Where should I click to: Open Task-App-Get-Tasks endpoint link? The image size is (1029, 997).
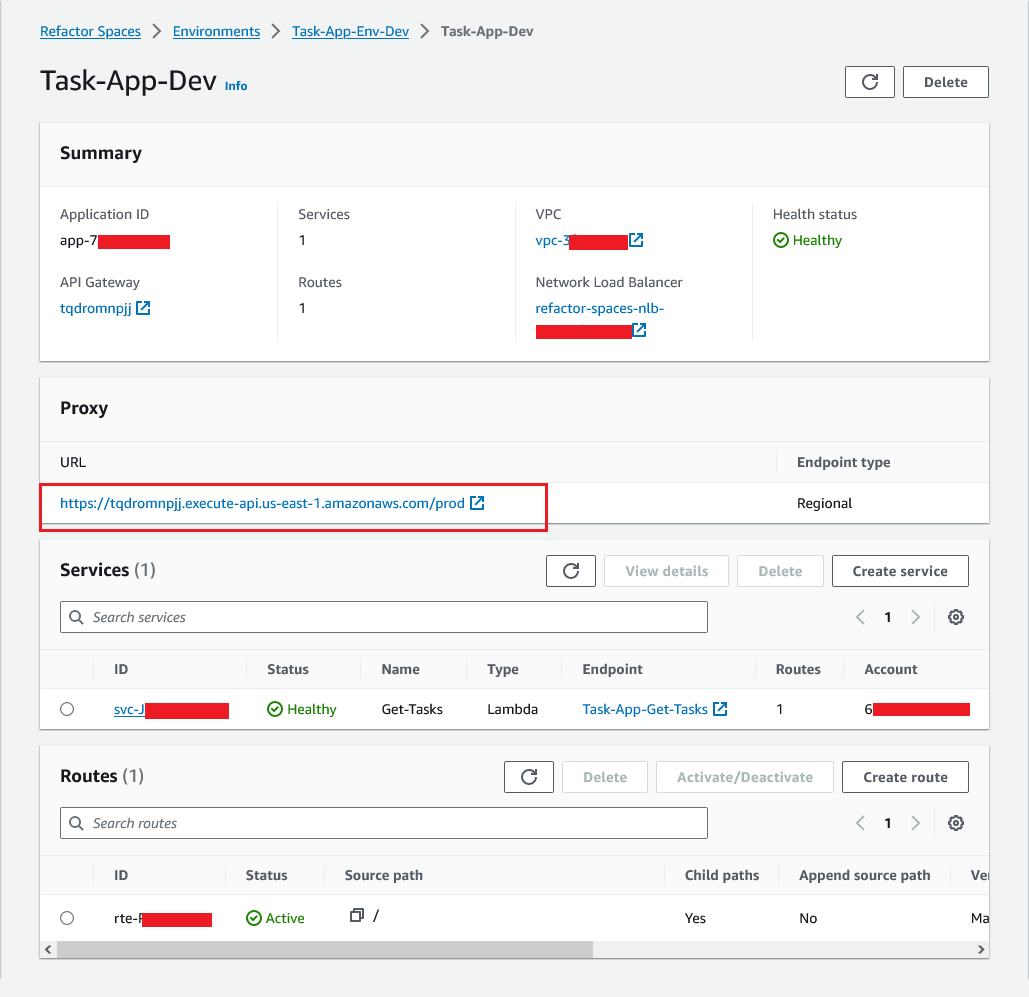point(645,709)
